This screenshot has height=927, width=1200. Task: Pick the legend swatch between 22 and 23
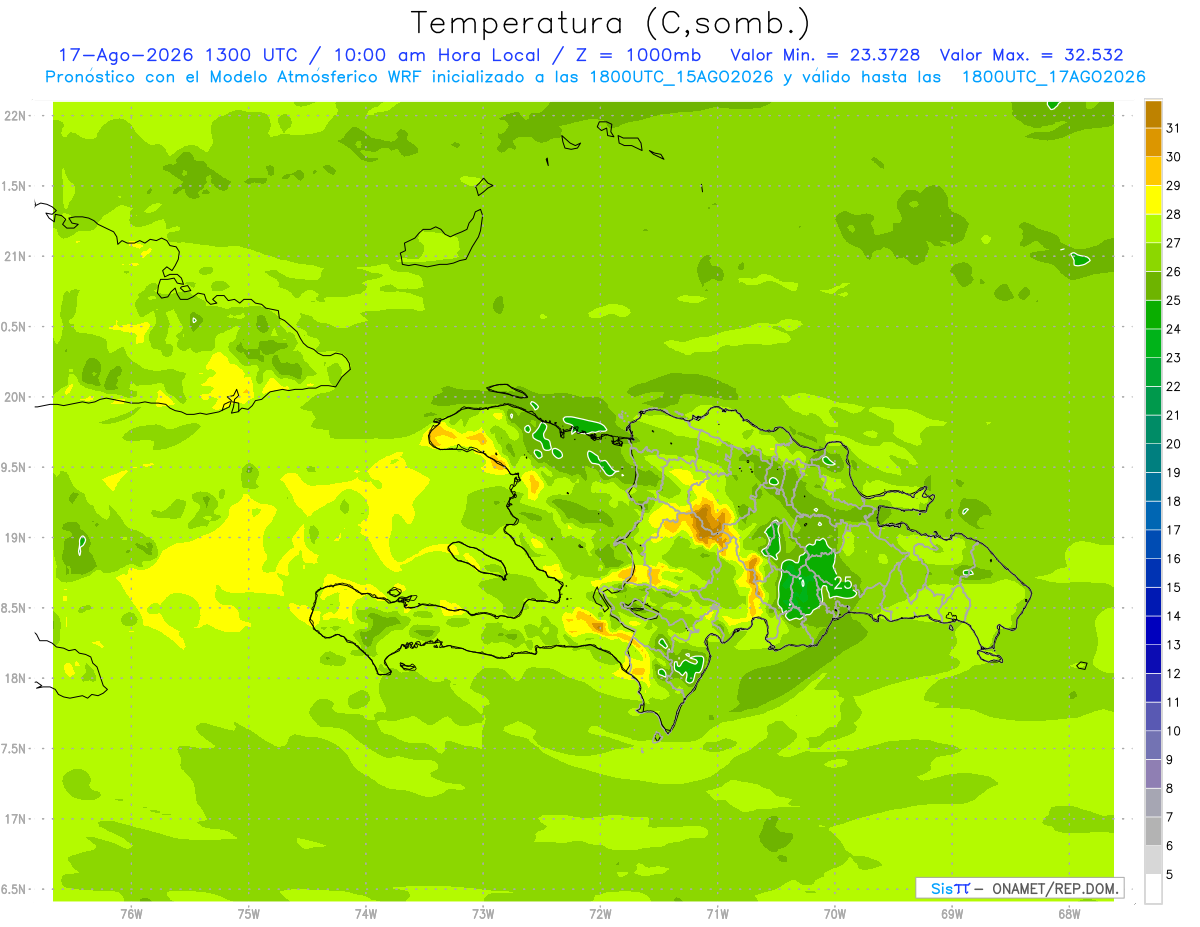pos(1153,372)
